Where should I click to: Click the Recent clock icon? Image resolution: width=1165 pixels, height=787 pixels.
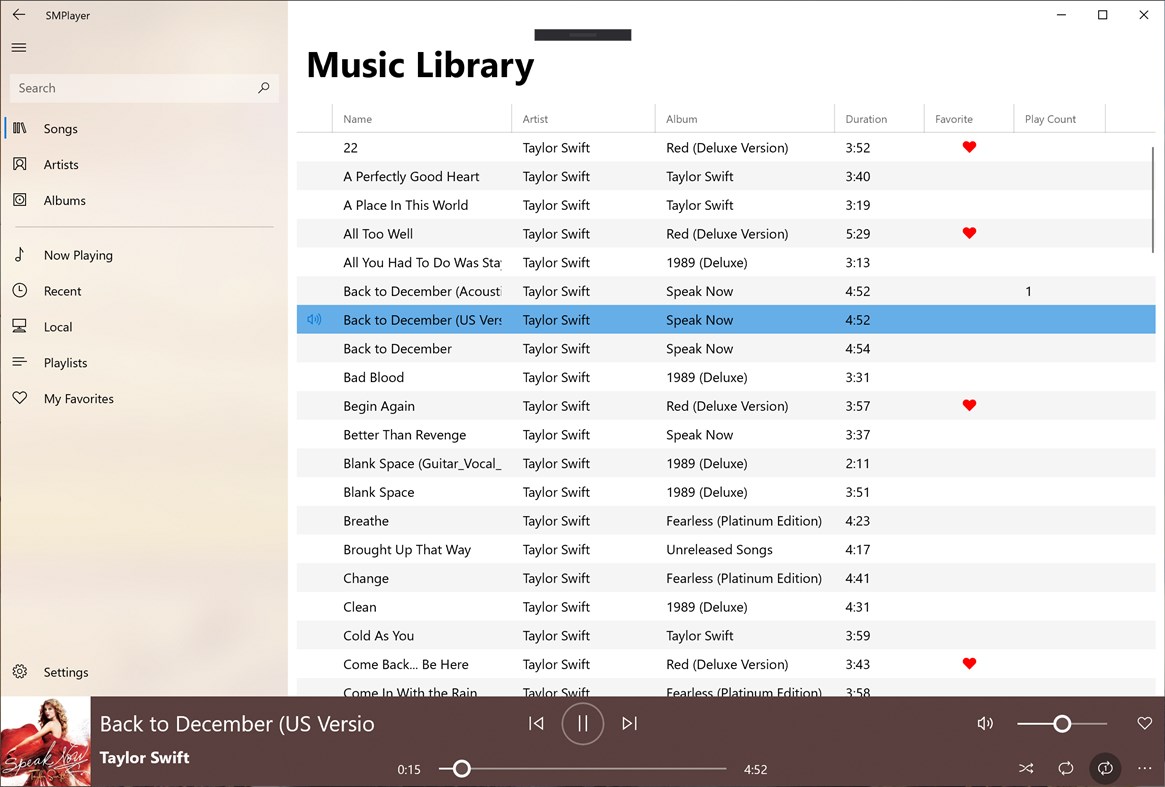point(20,290)
